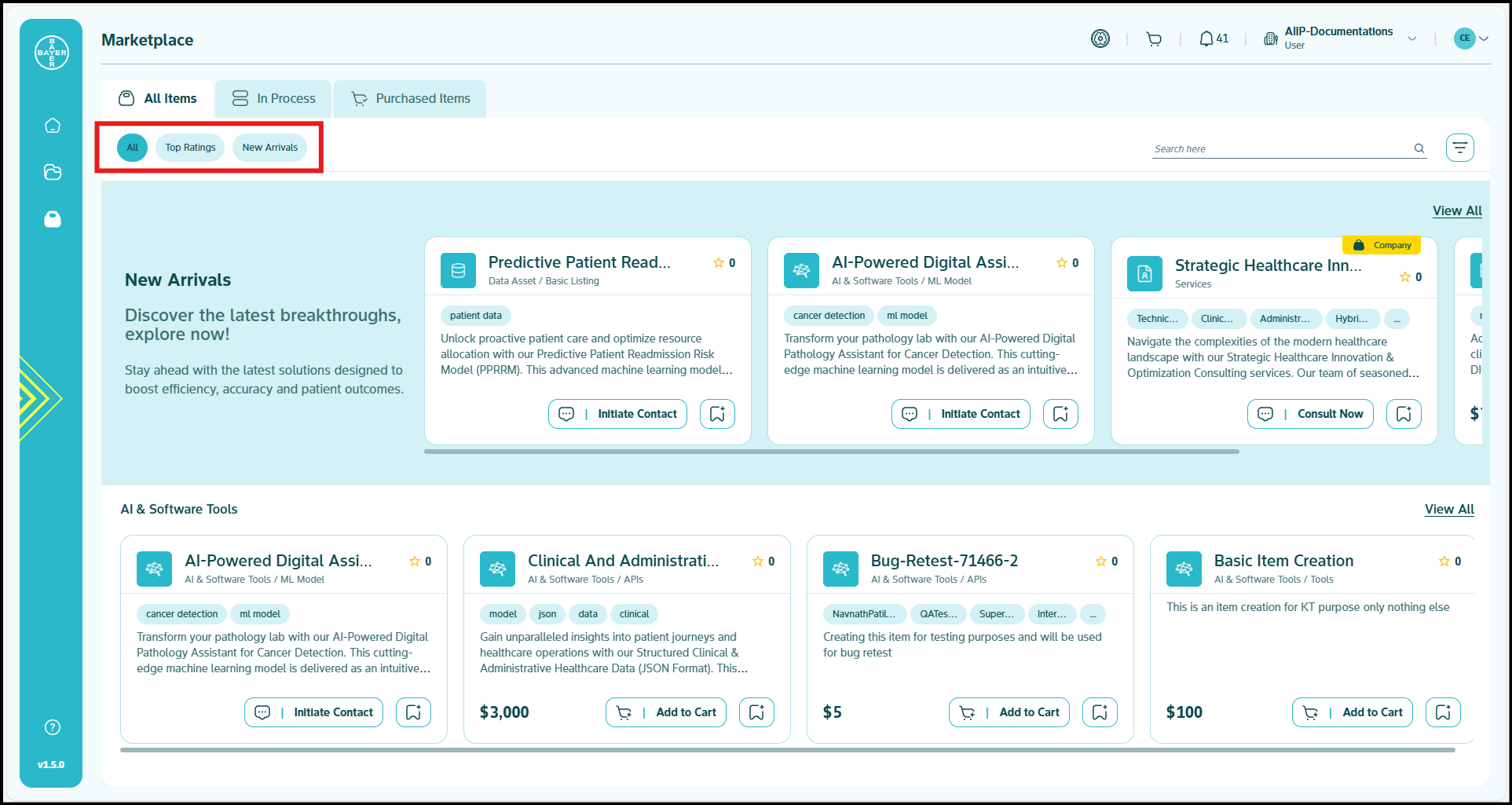Expand the AIIP-Documentations workspace dropdown
1512x805 pixels.
point(1412,38)
